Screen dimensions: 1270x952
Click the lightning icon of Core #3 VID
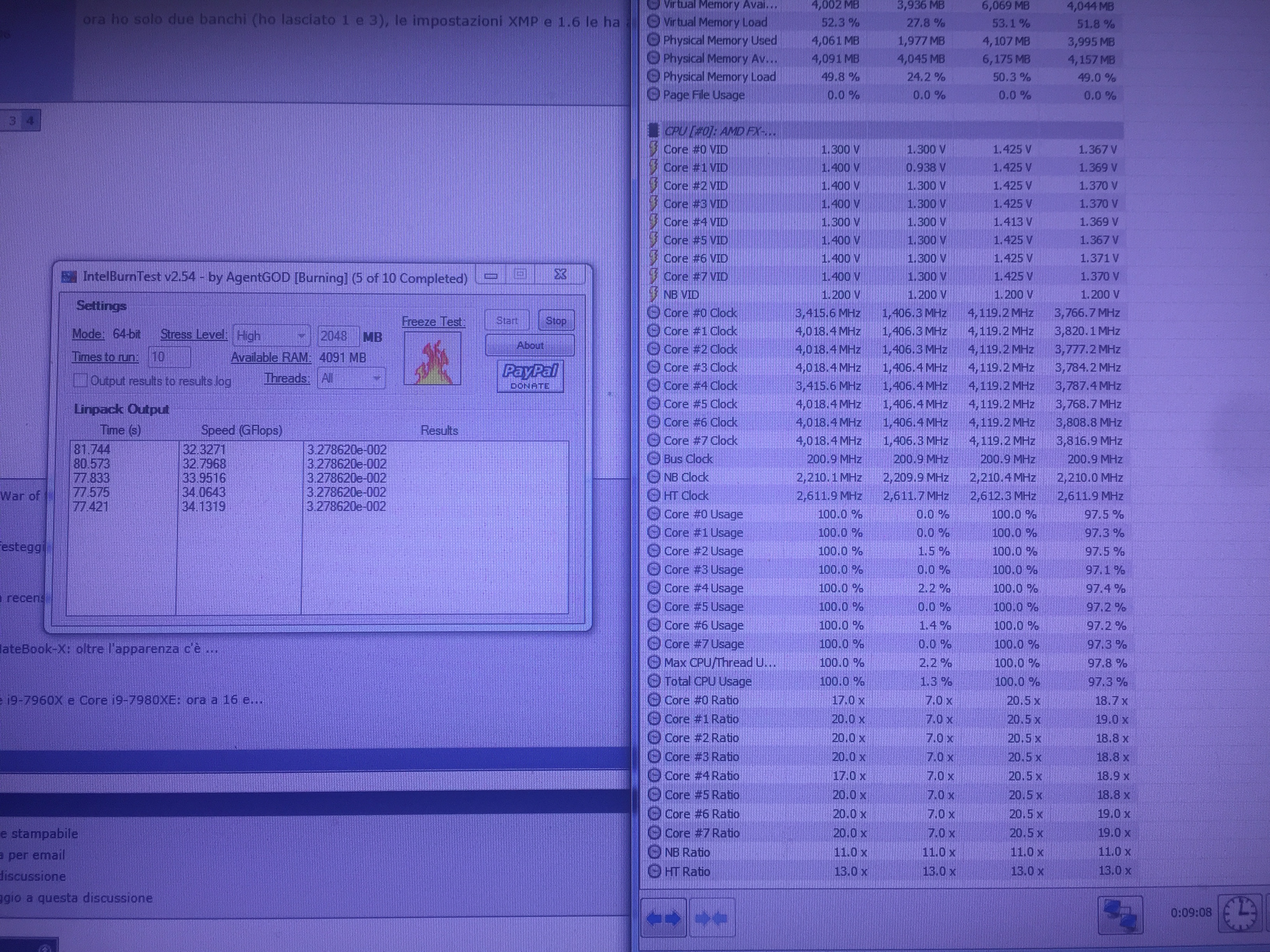click(x=653, y=204)
